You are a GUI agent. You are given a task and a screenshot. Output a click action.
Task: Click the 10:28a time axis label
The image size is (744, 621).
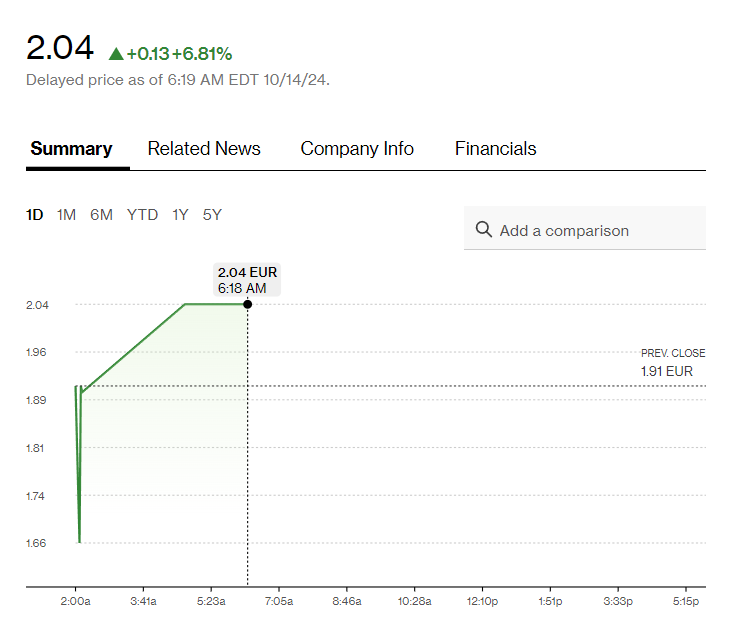[414, 601]
